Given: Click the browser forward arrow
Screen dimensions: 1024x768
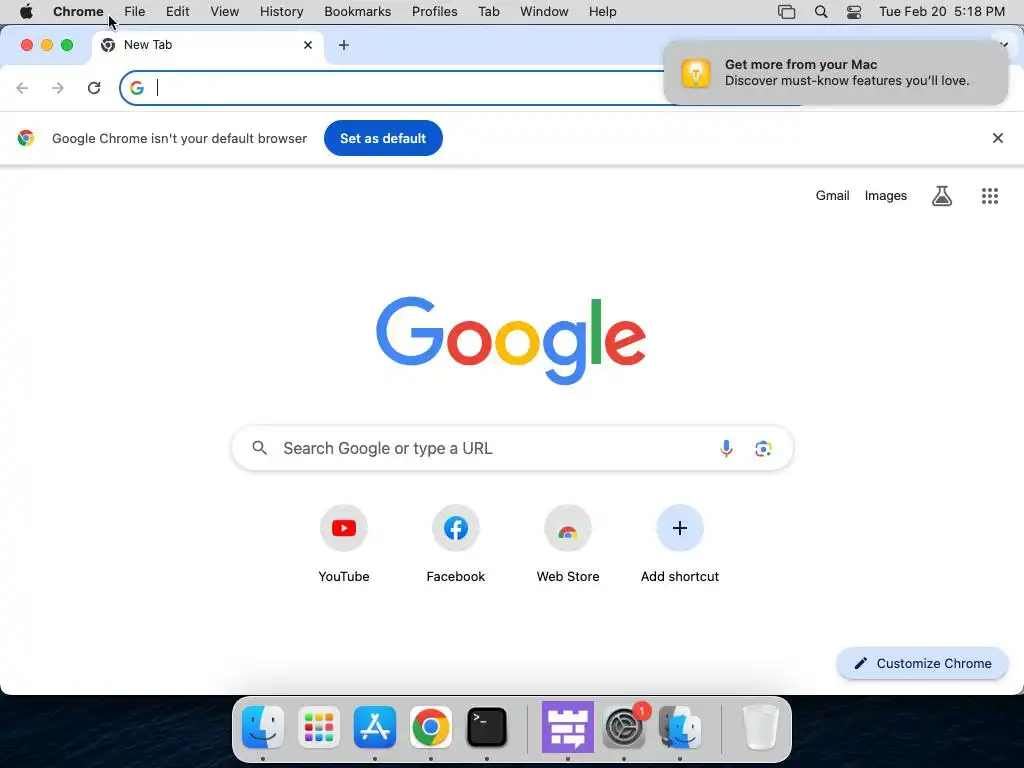Looking at the screenshot, I should [x=58, y=88].
